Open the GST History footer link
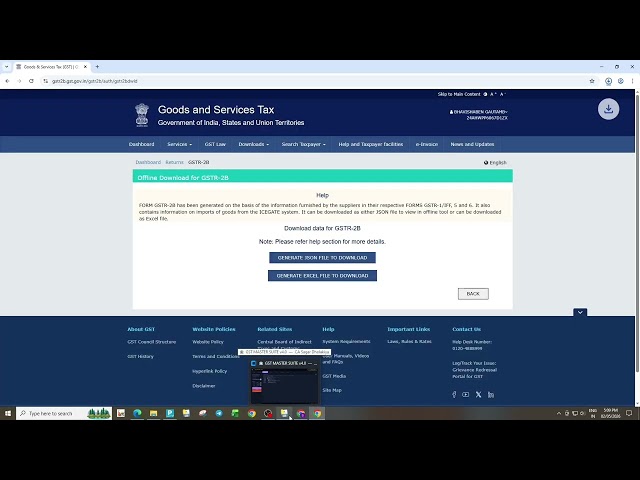The width and height of the screenshot is (640, 480). 140,356
